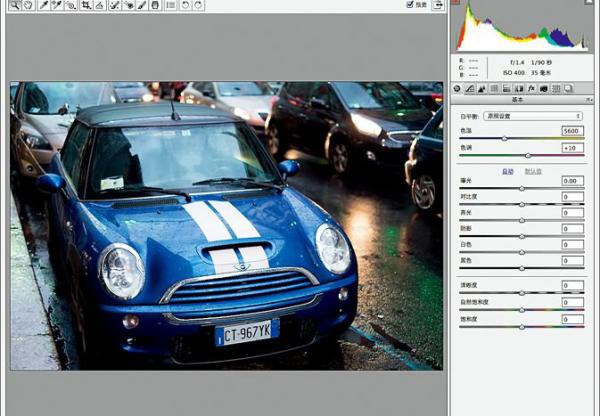This screenshot has height=416, width=600.
Task: Click the tint value field showing +10
Action: point(572,148)
